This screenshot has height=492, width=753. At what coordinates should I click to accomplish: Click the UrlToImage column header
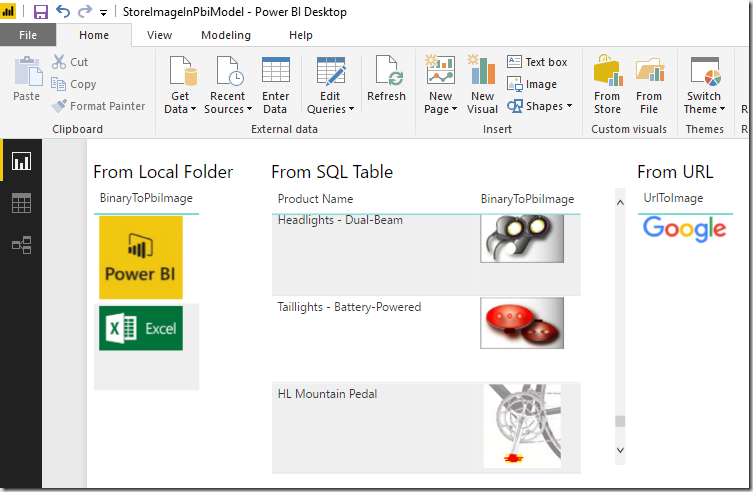tap(673, 198)
